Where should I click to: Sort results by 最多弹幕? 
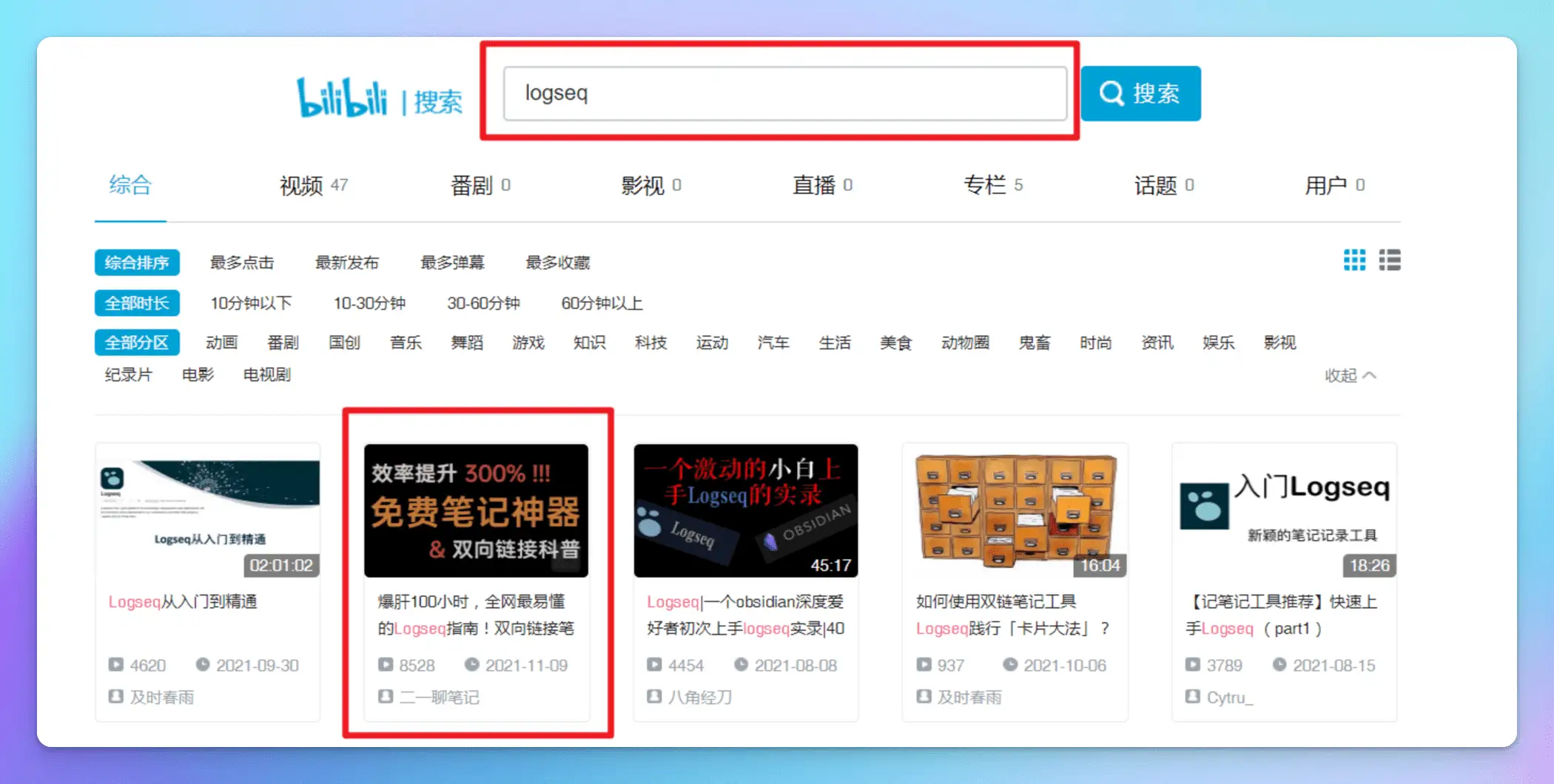(452, 263)
